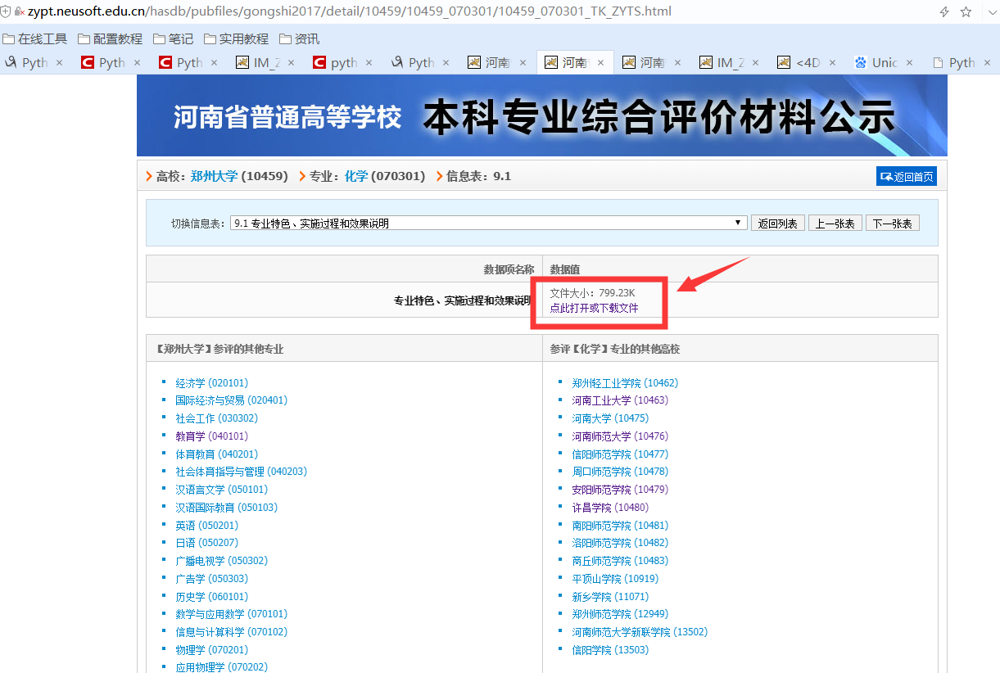
Task: Open the address bar dropdown chevron
Action: 992,12
